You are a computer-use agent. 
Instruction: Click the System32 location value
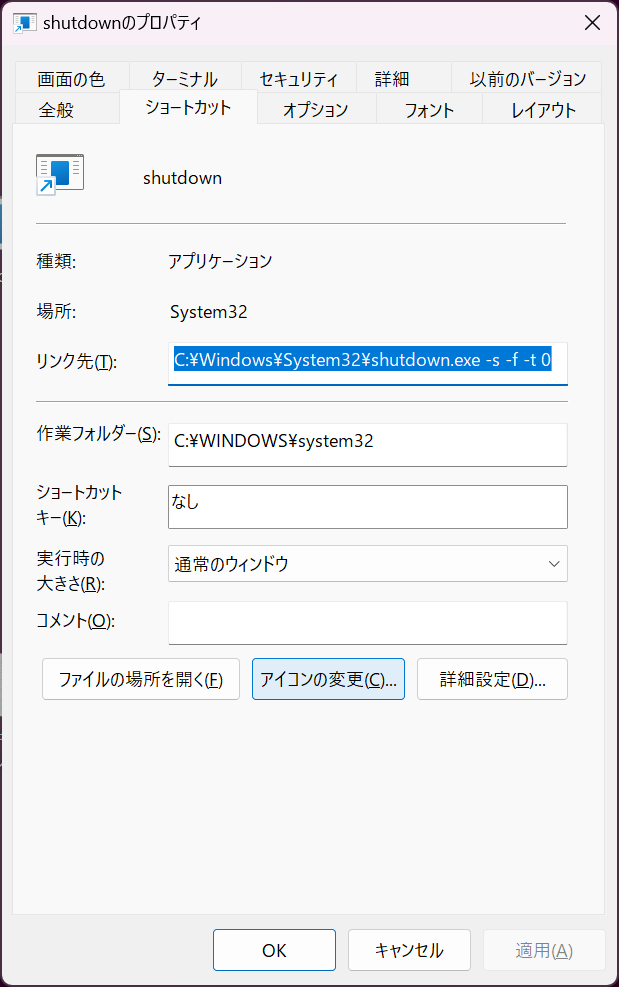(208, 312)
